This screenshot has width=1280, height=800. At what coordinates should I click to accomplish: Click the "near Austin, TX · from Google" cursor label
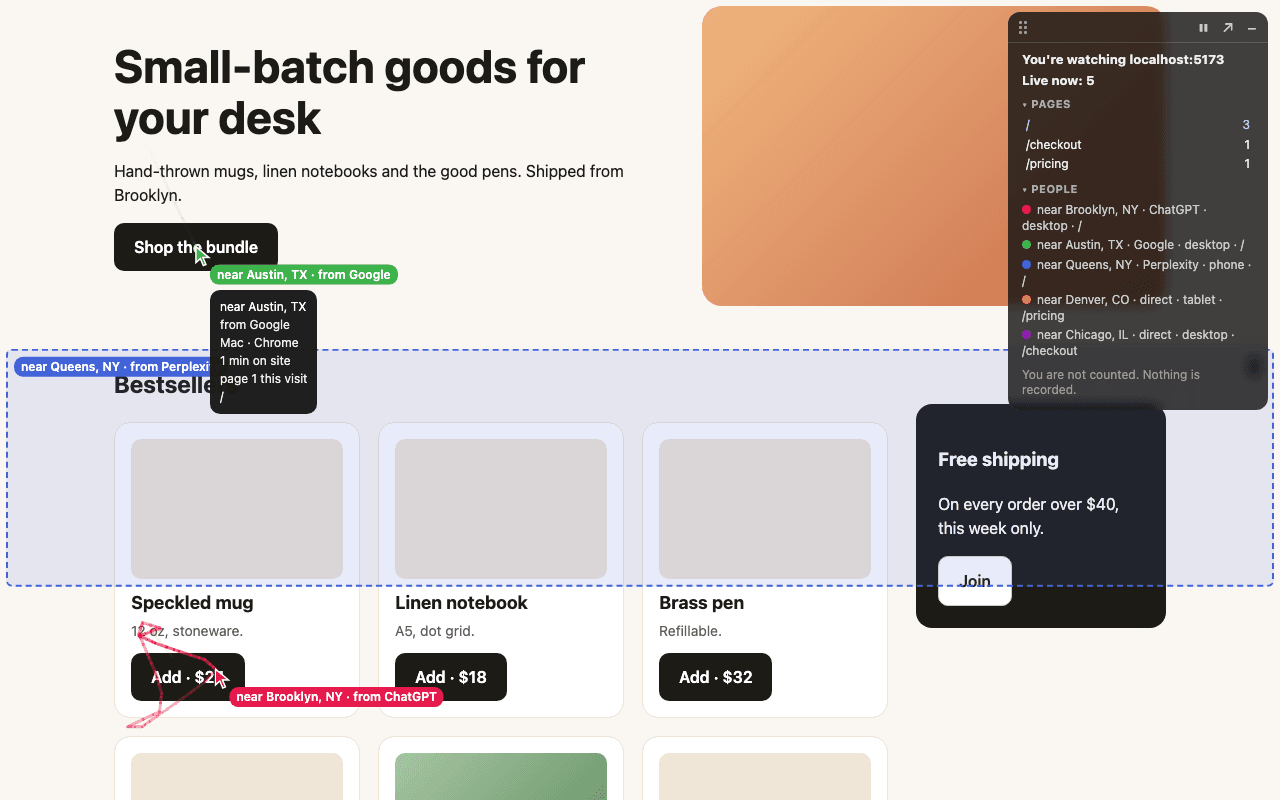[x=304, y=275]
